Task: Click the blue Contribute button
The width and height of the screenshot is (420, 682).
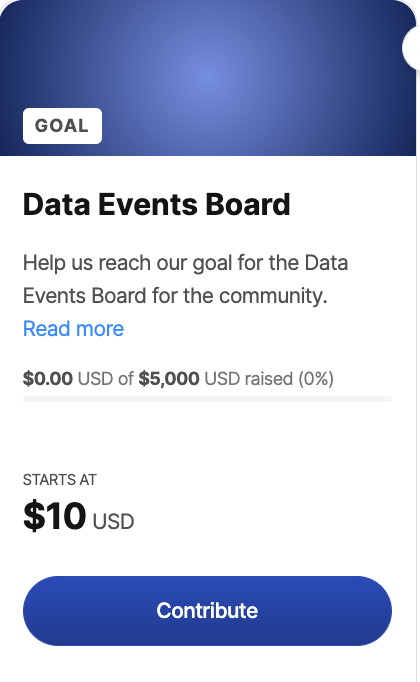Action: [x=207, y=611]
